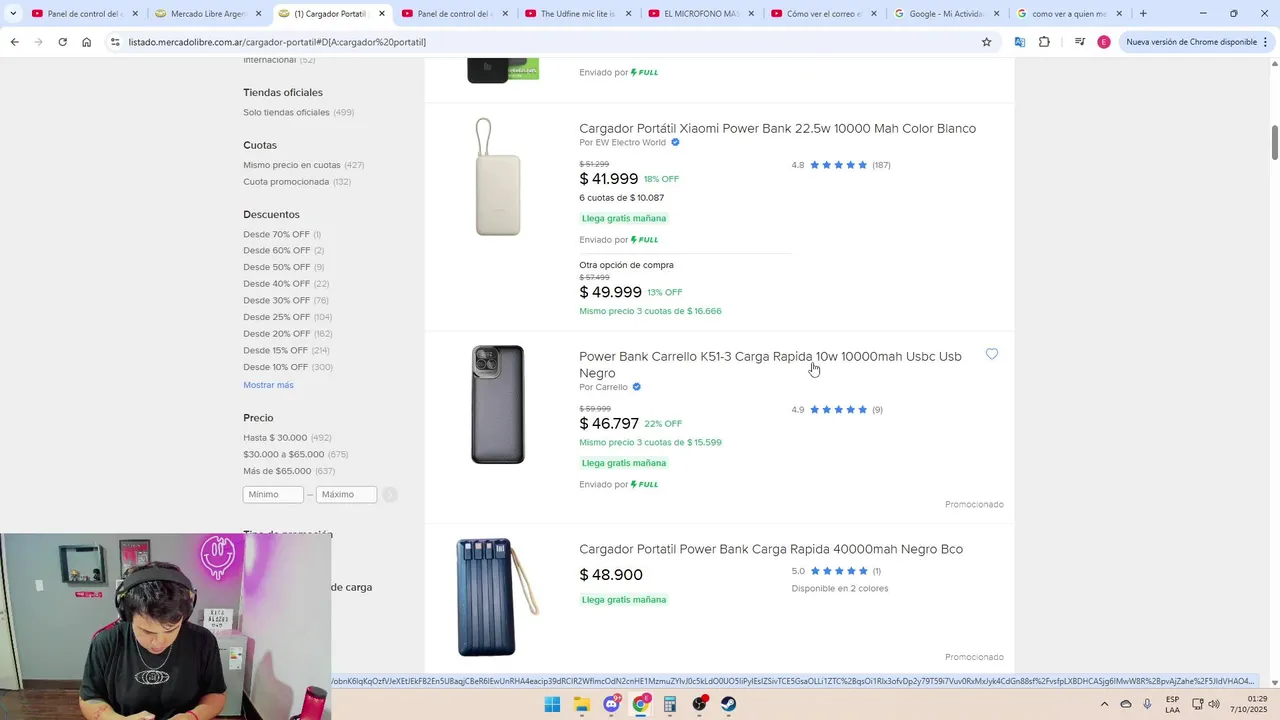This screenshot has height=720, width=1280.
Task: Open Cargador Portátil Xiaomi Power Bank listing
Action: (777, 128)
